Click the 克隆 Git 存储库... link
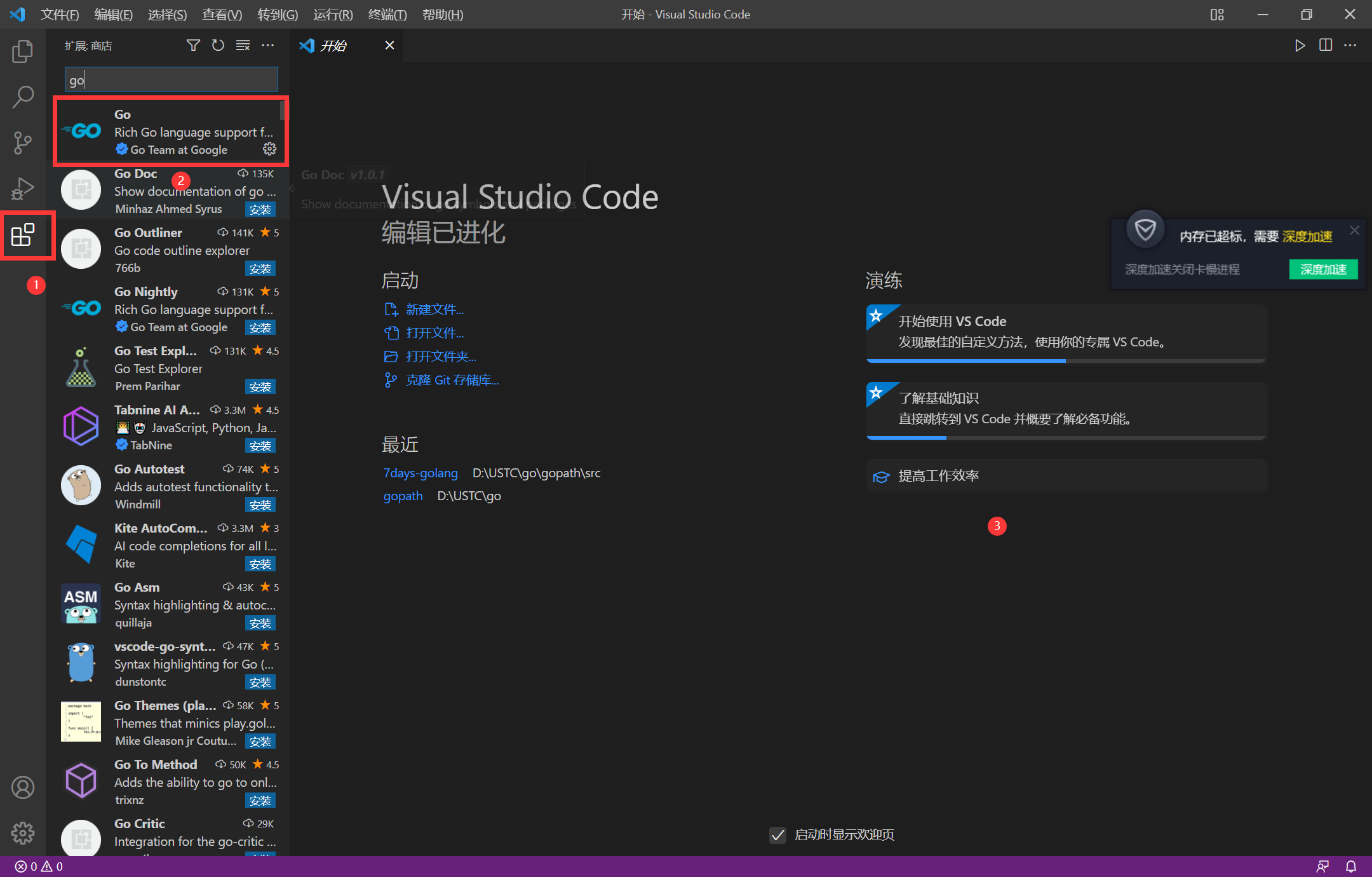This screenshot has width=1372, height=877. pyautogui.click(x=452, y=380)
